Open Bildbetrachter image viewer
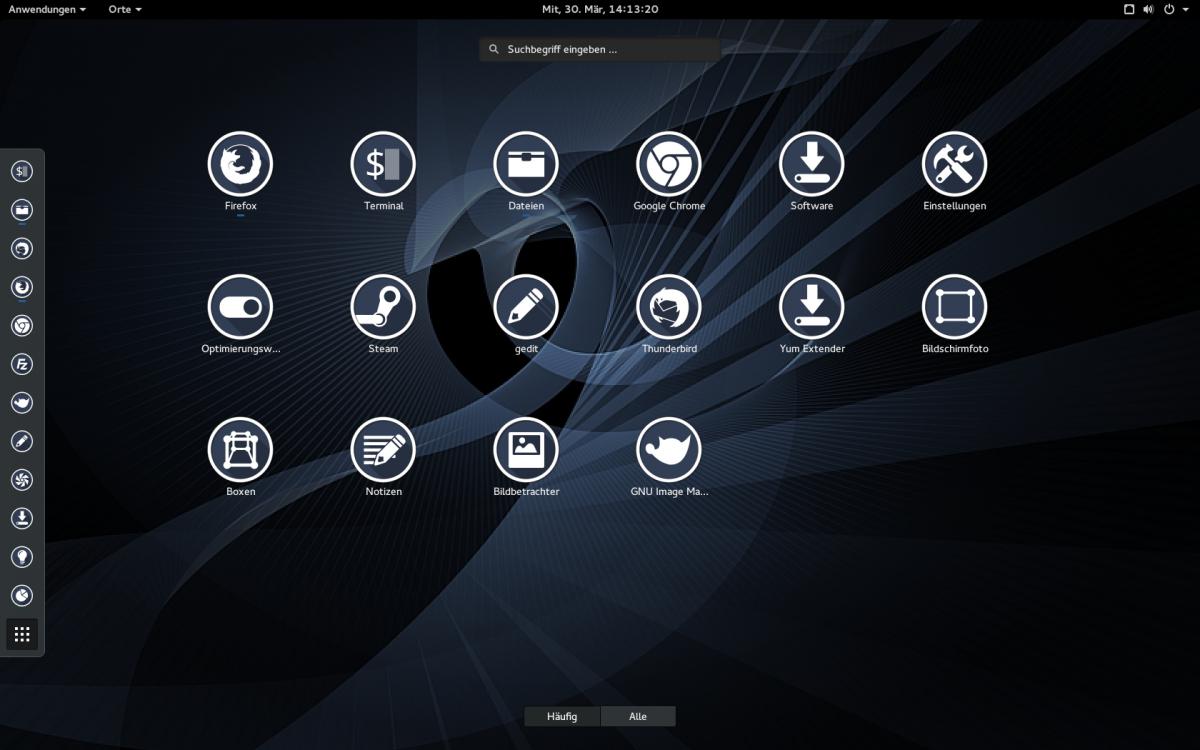The image size is (1200, 750). point(526,450)
